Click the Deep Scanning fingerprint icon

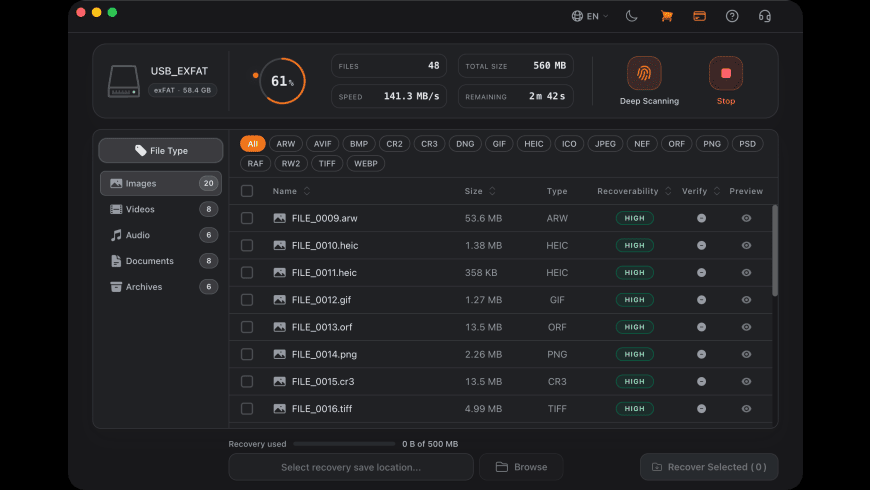pos(644,73)
